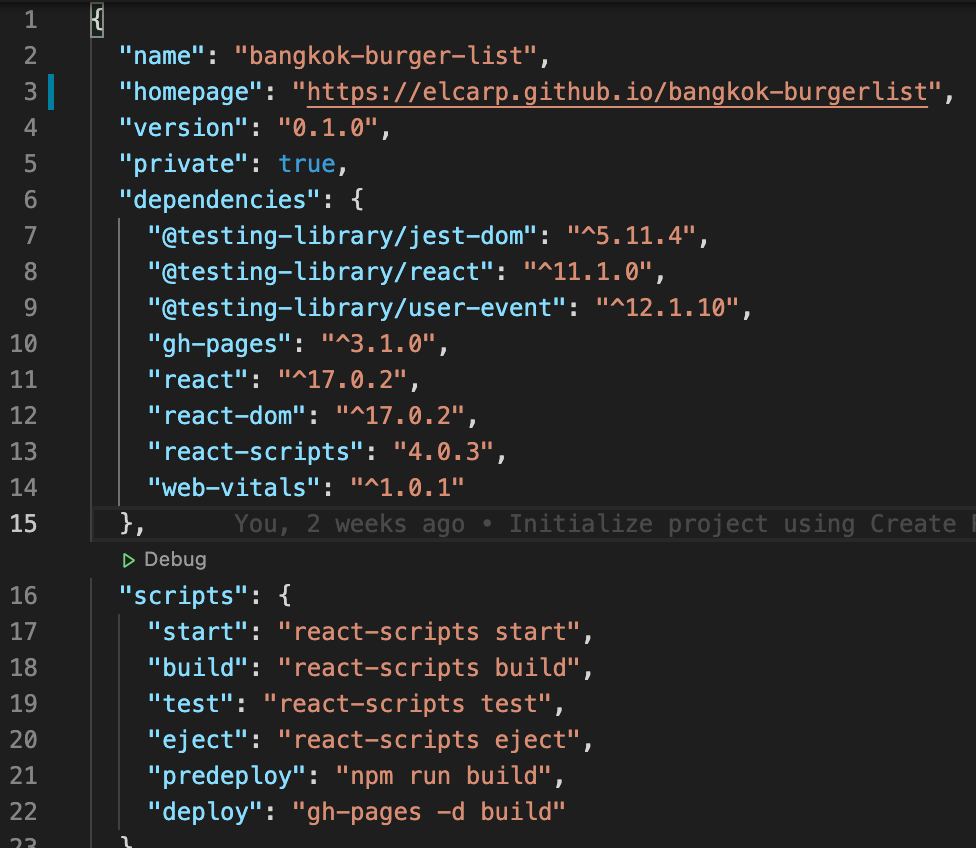Click the "test" script on line 19

189,703
